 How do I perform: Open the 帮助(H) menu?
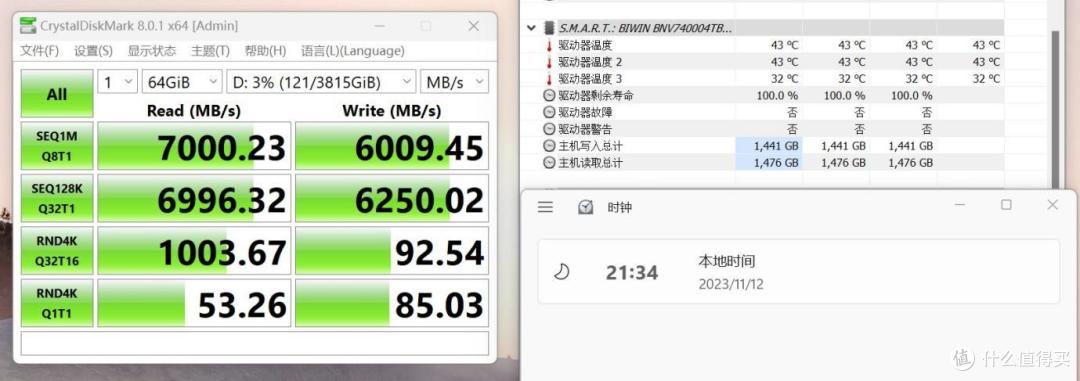click(265, 51)
